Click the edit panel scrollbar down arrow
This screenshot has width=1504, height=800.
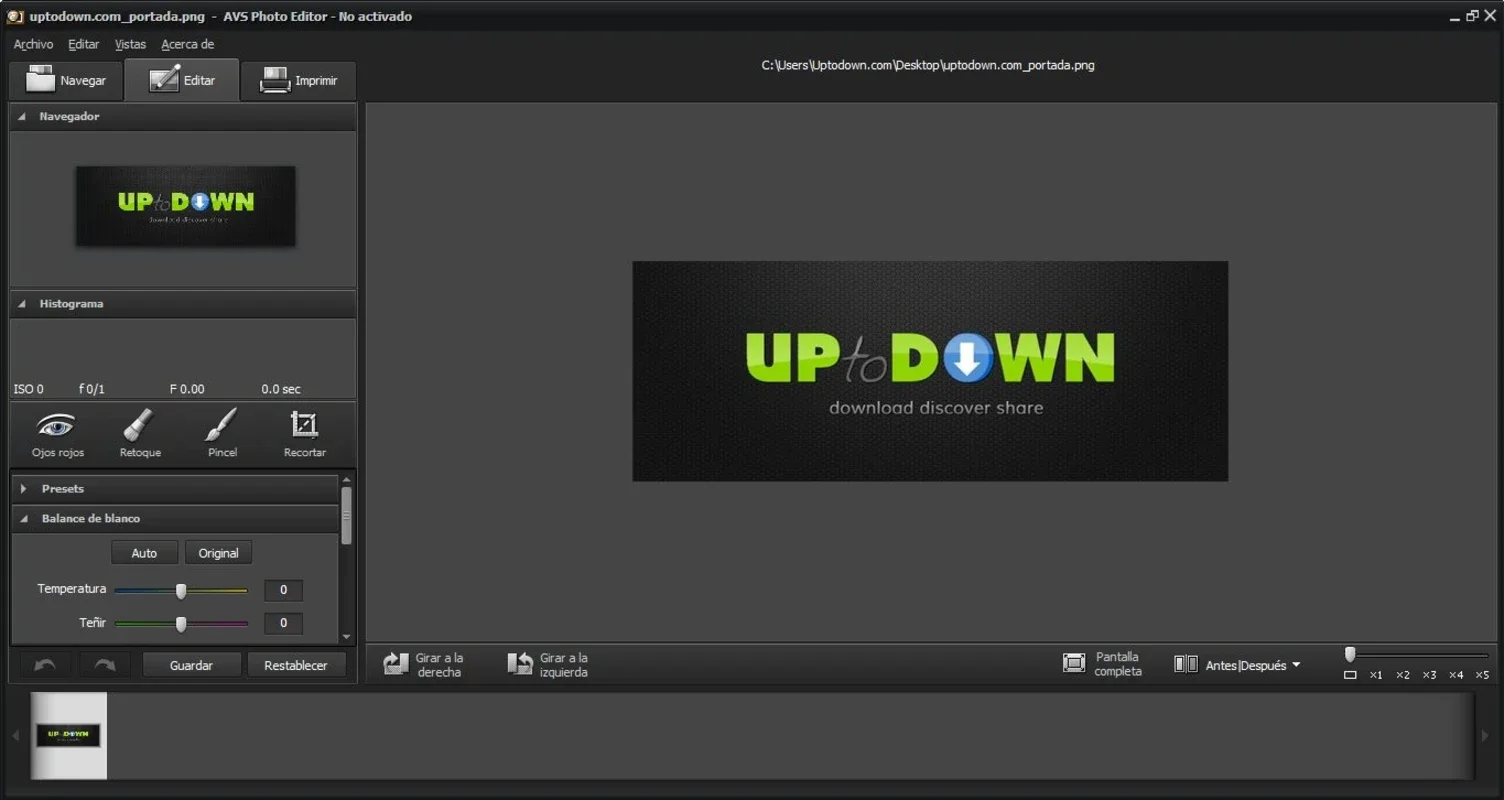pos(347,637)
